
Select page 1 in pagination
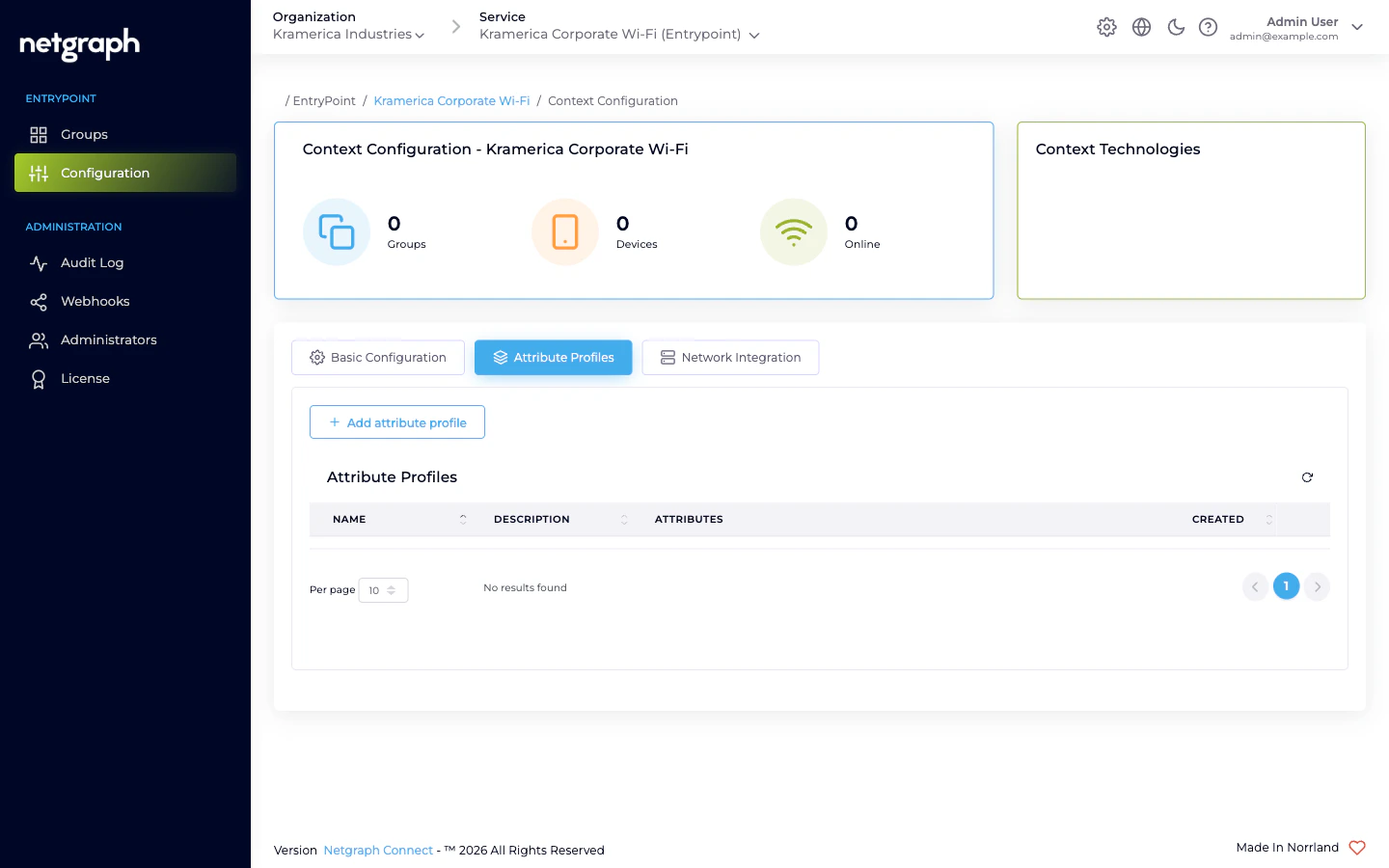[x=1286, y=586]
